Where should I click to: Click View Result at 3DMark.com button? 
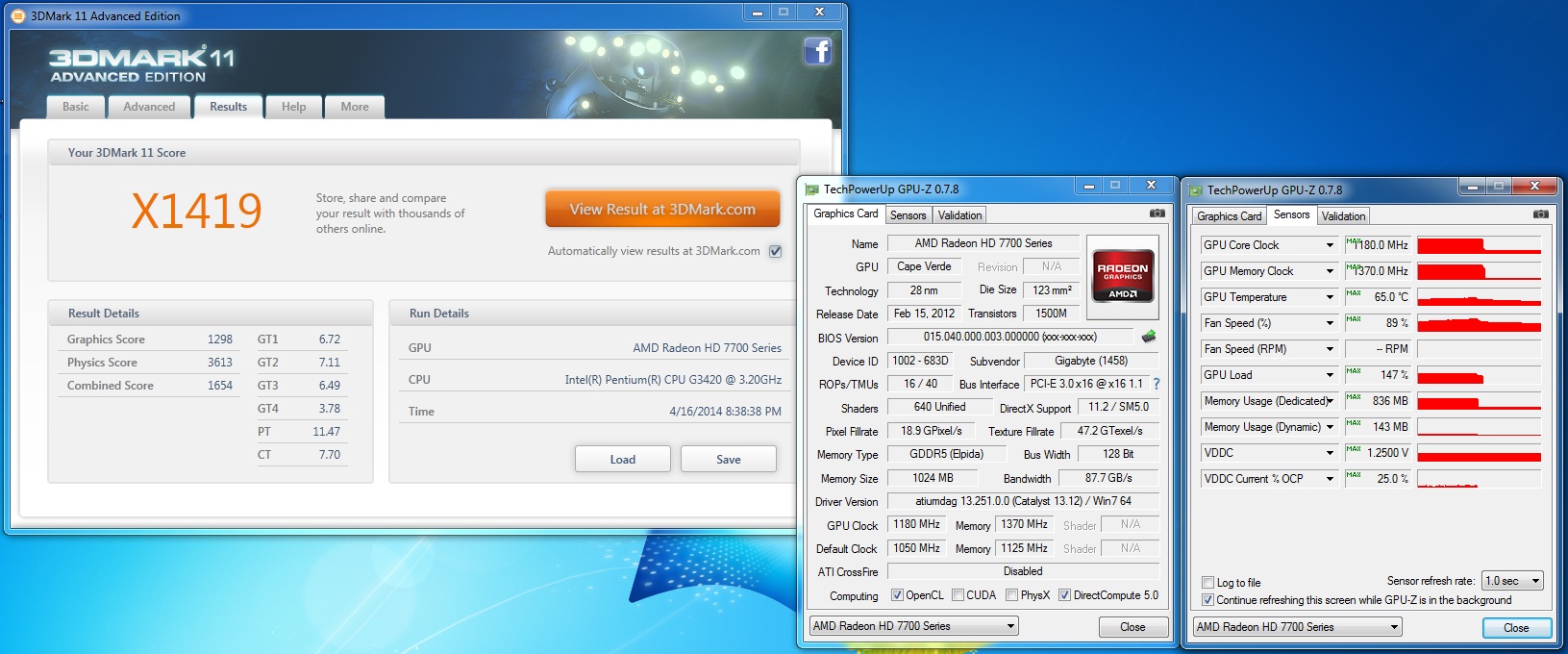(662, 209)
